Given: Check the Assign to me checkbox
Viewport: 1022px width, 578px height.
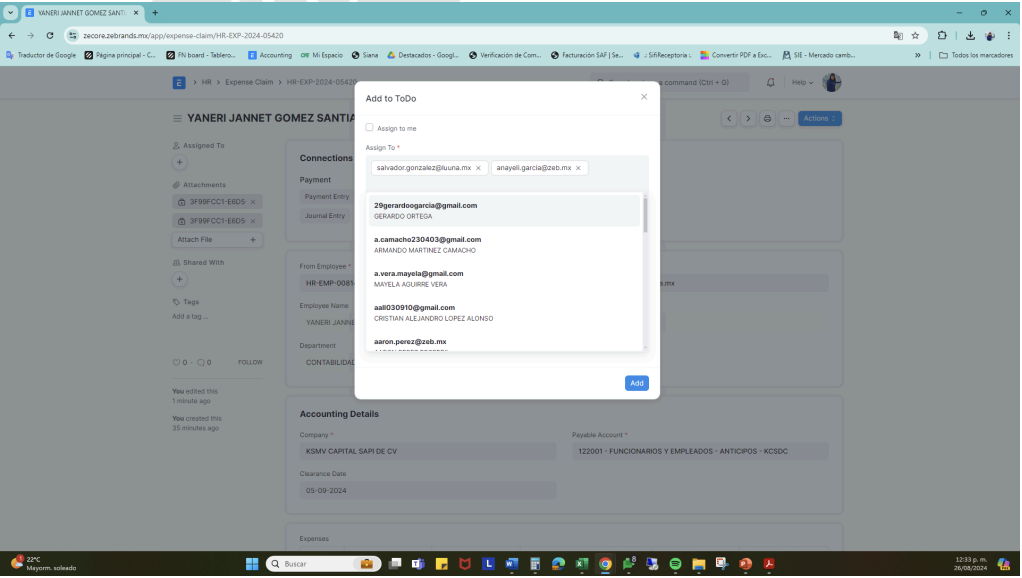Looking at the screenshot, I should tap(370, 128).
